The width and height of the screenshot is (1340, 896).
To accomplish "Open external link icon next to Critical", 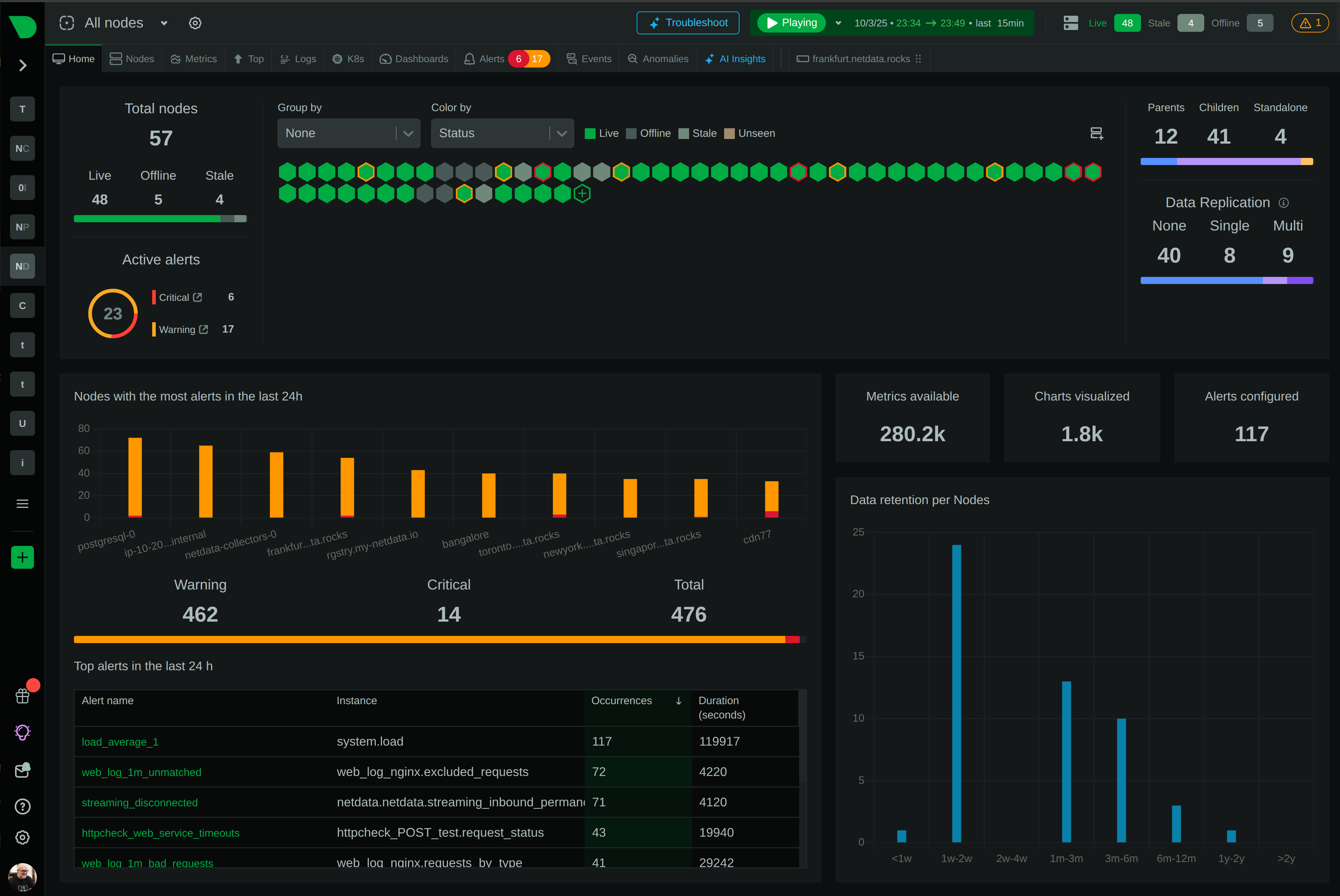I will (198, 297).
